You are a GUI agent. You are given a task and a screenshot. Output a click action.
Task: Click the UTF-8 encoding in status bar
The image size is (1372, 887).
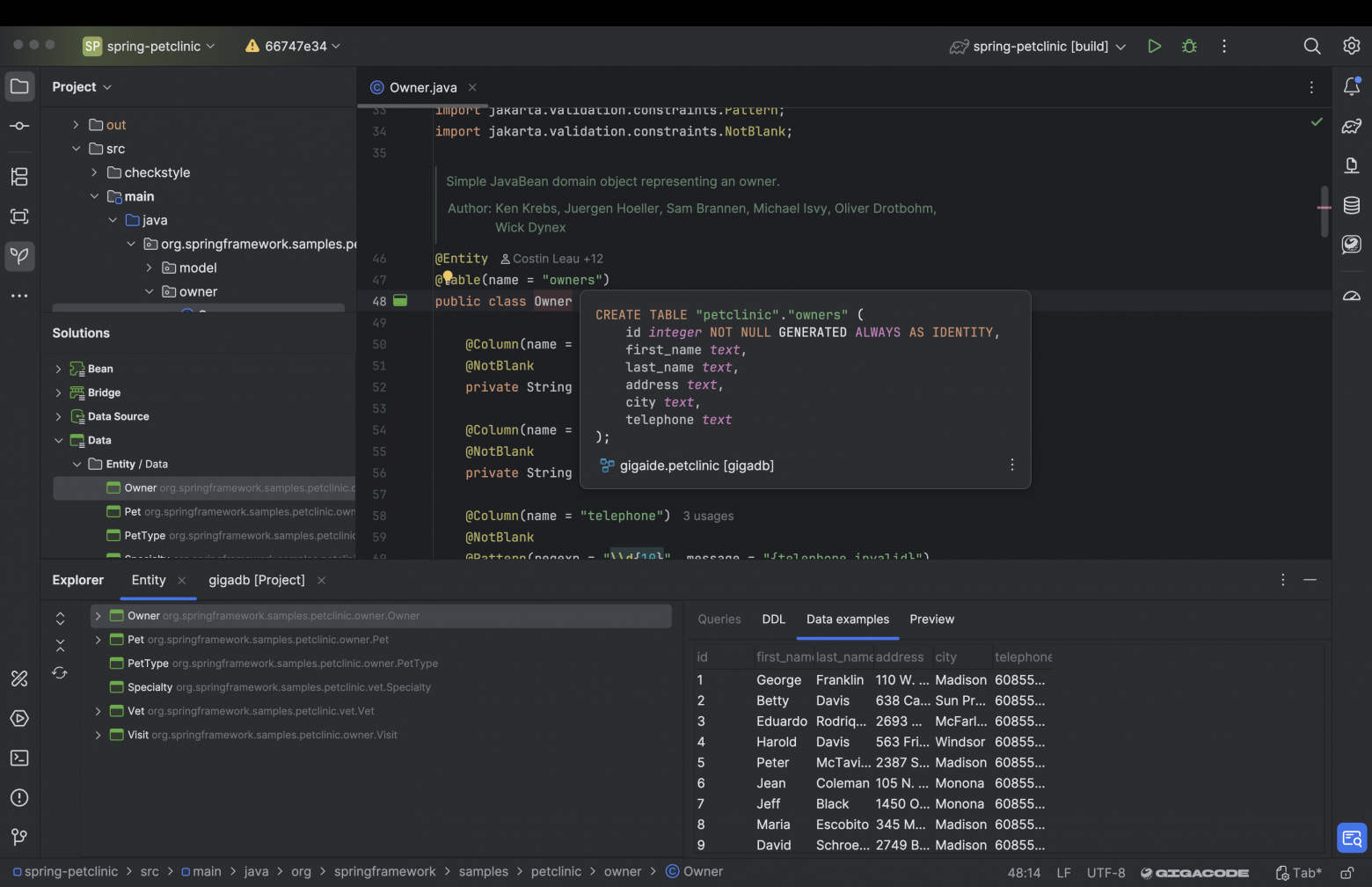point(1106,873)
